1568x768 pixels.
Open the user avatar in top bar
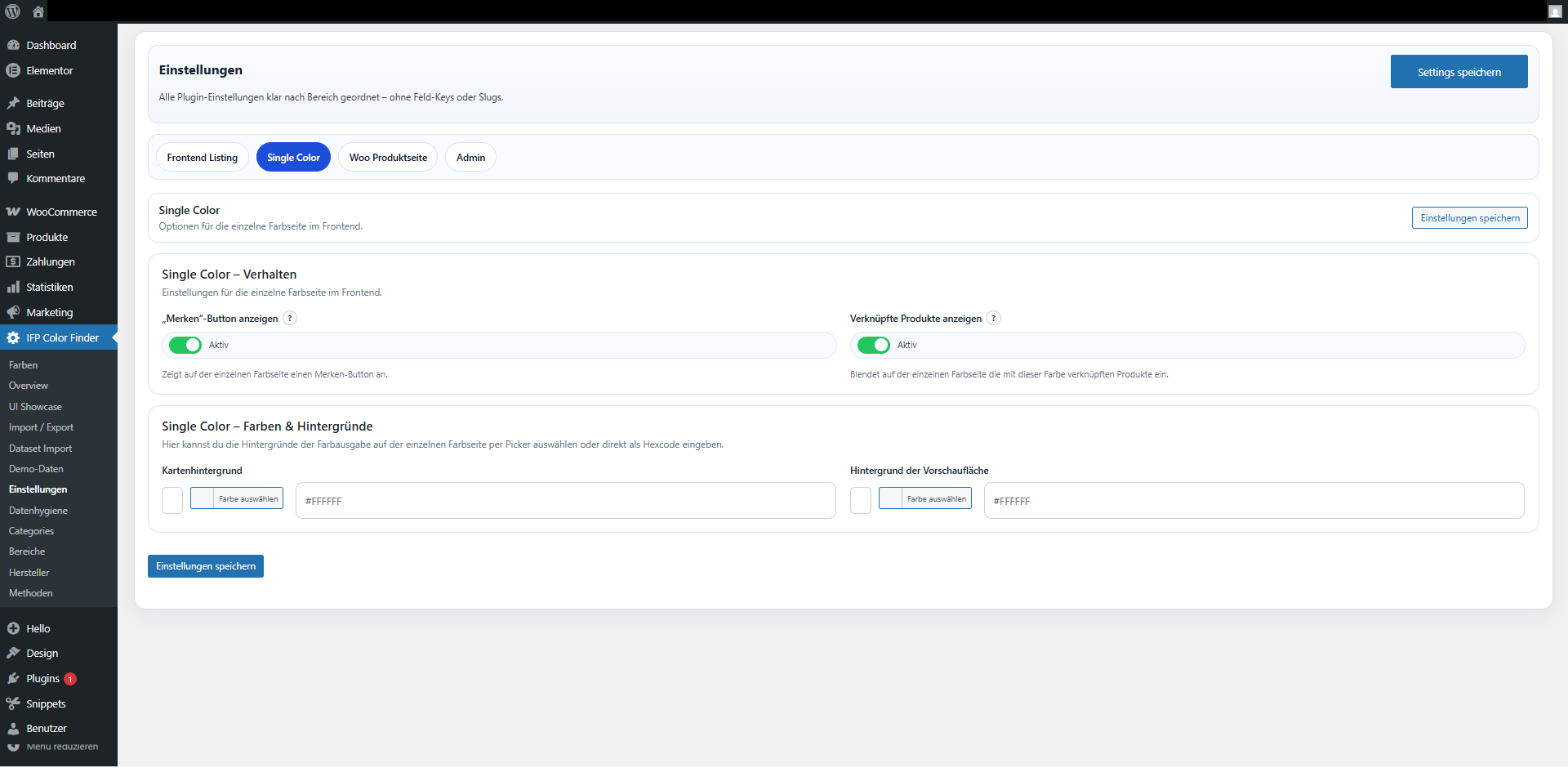click(x=1554, y=11)
